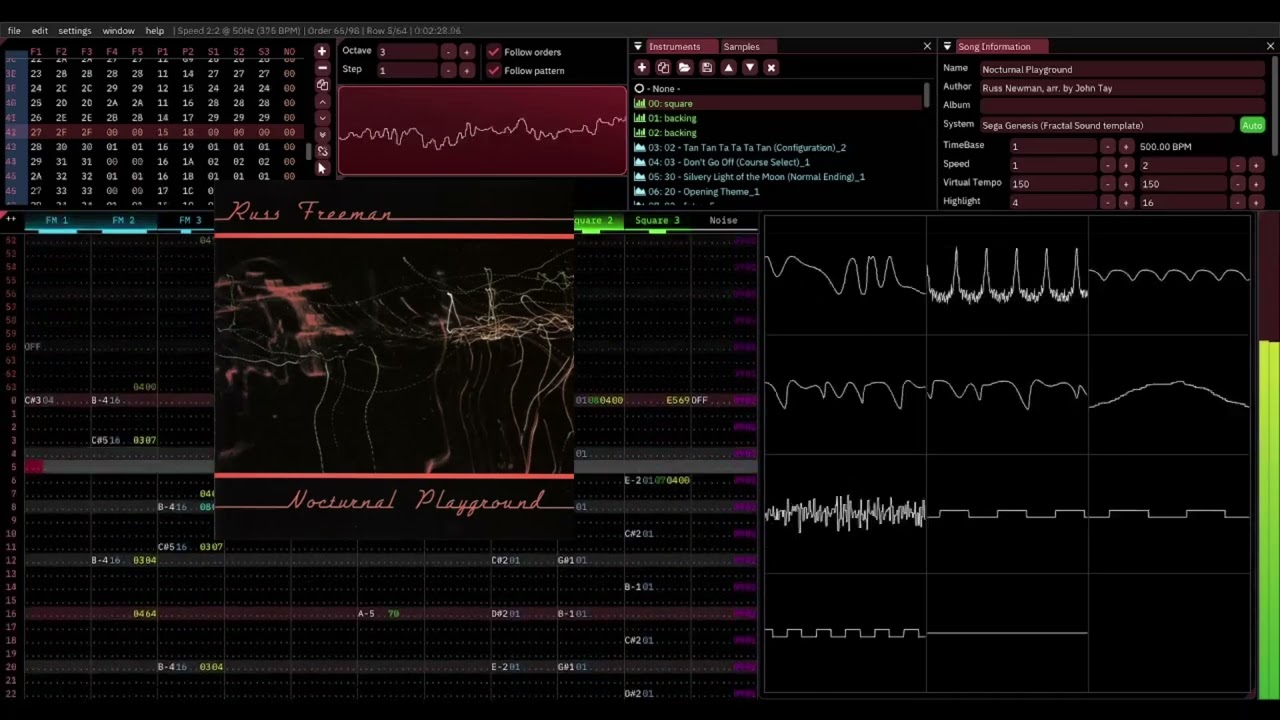Edit the Author field
Viewport: 1280px width, 720px height.
(1122, 88)
